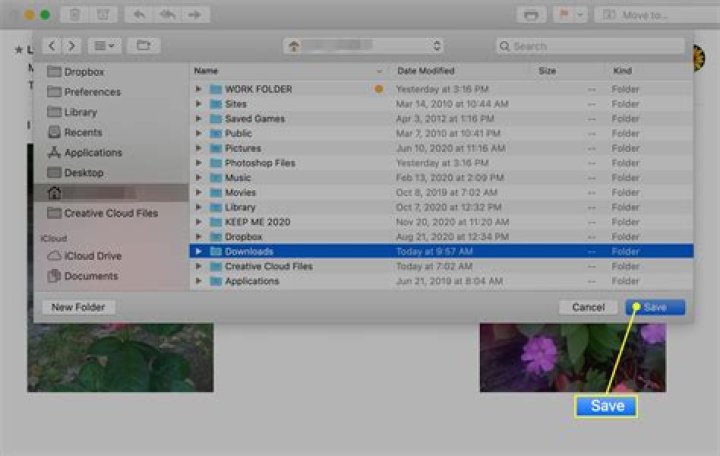This screenshot has width=720, height=456.
Task: Open the view options dropdown
Action: [x=104, y=45]
